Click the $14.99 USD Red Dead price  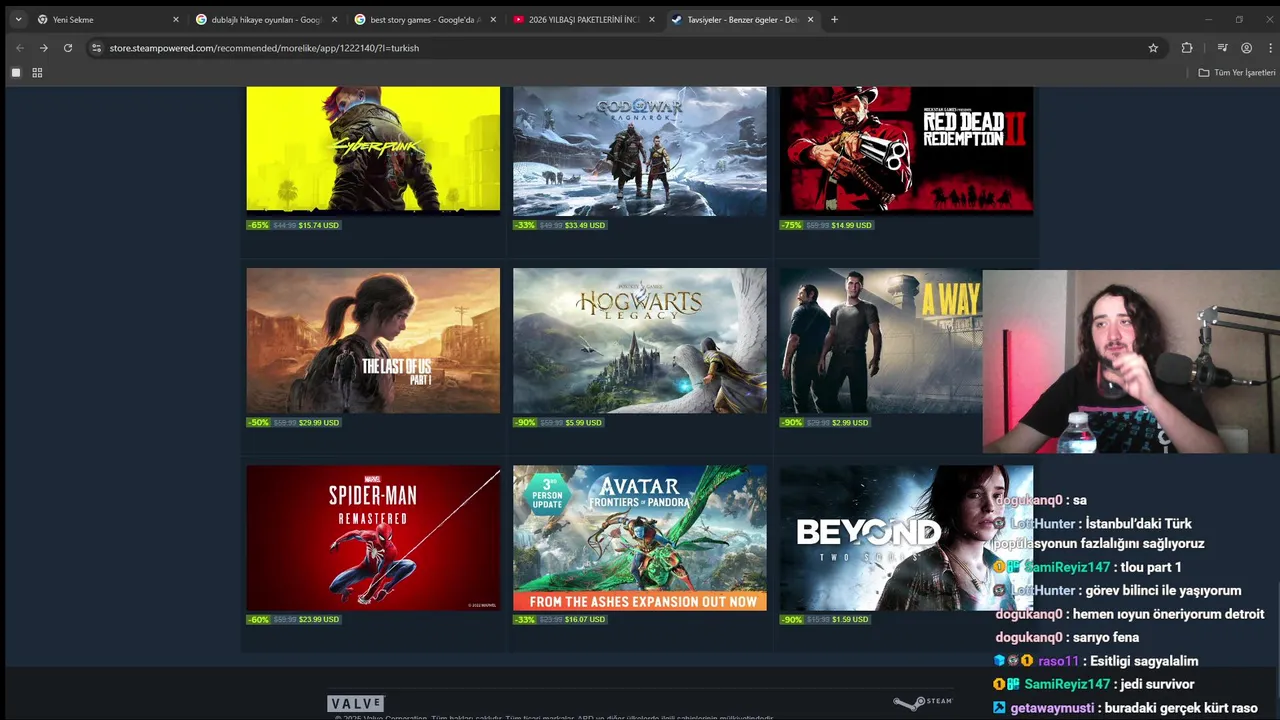pos(852,225)
